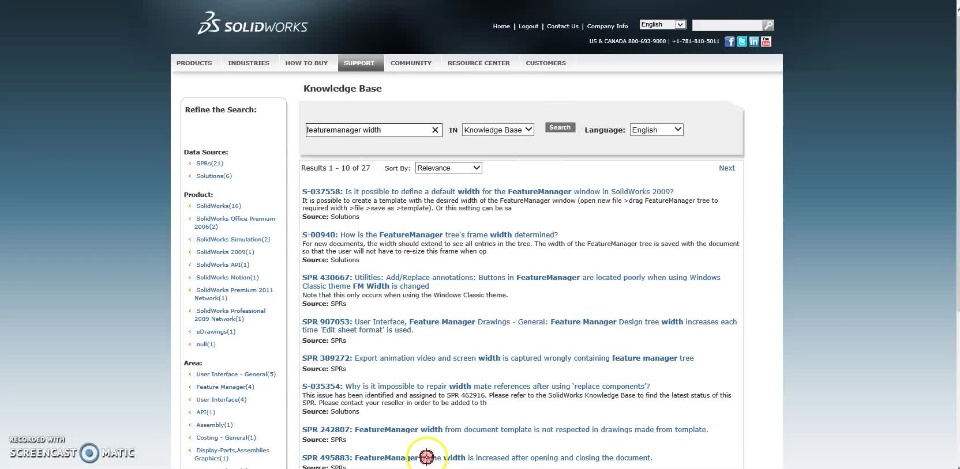
Task: Open the site language dropdown in header
Action: click(662, 24)
